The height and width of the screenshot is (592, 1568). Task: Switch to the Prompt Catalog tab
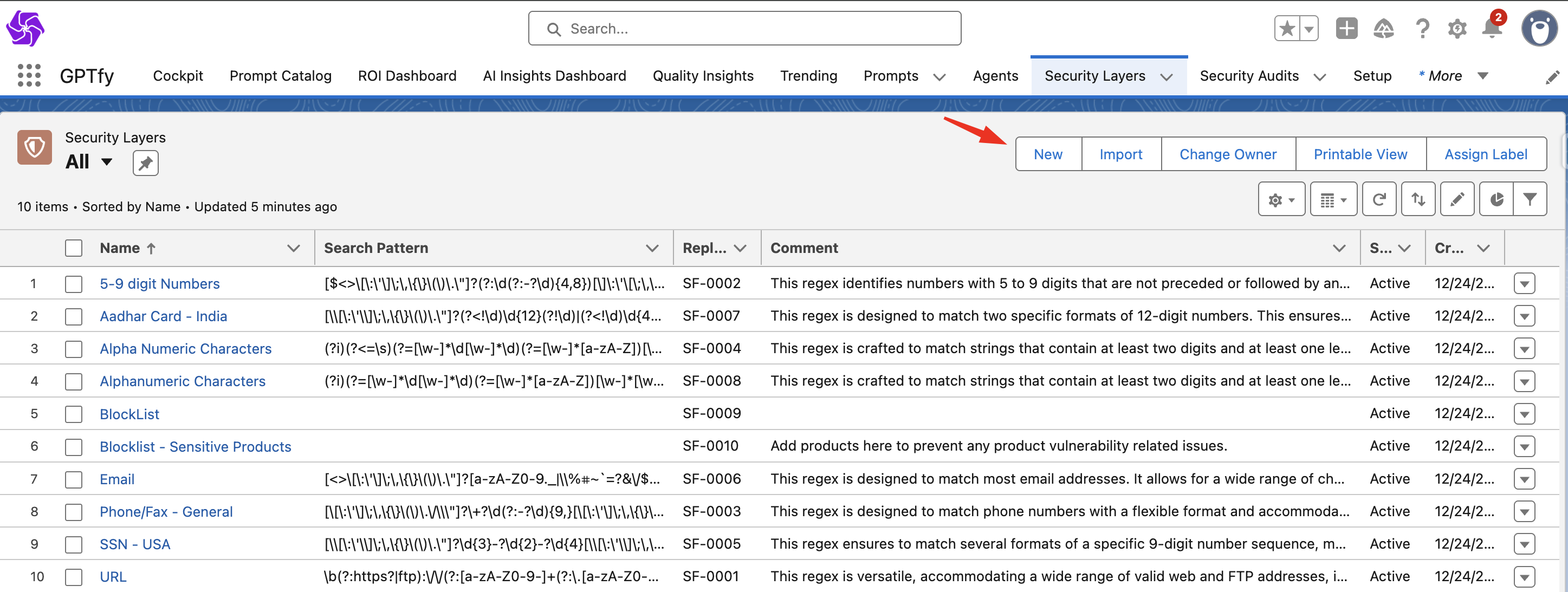pos(280,75)
